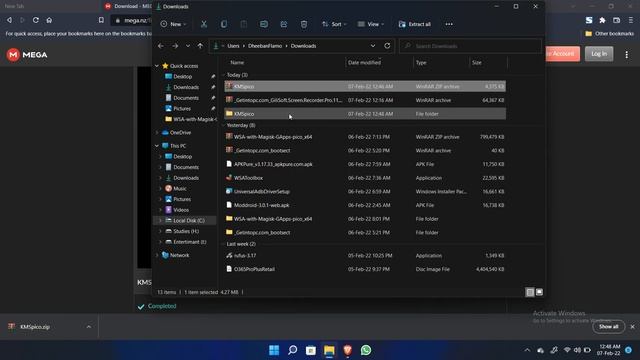
Task: Click browser reload button
Action: coord(36,20)
